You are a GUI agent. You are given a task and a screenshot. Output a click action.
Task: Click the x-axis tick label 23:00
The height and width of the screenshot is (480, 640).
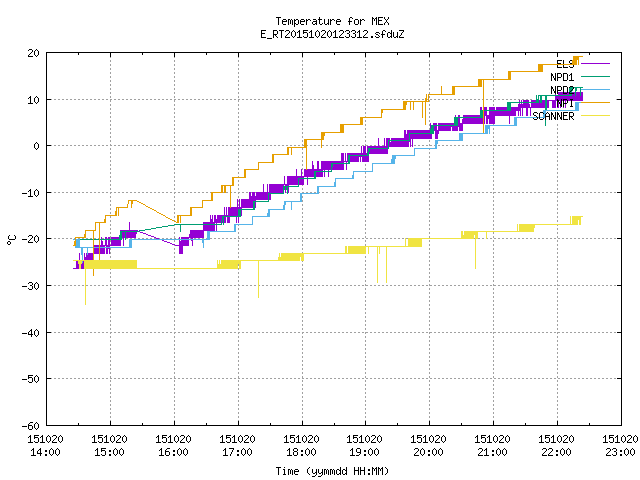620,452
